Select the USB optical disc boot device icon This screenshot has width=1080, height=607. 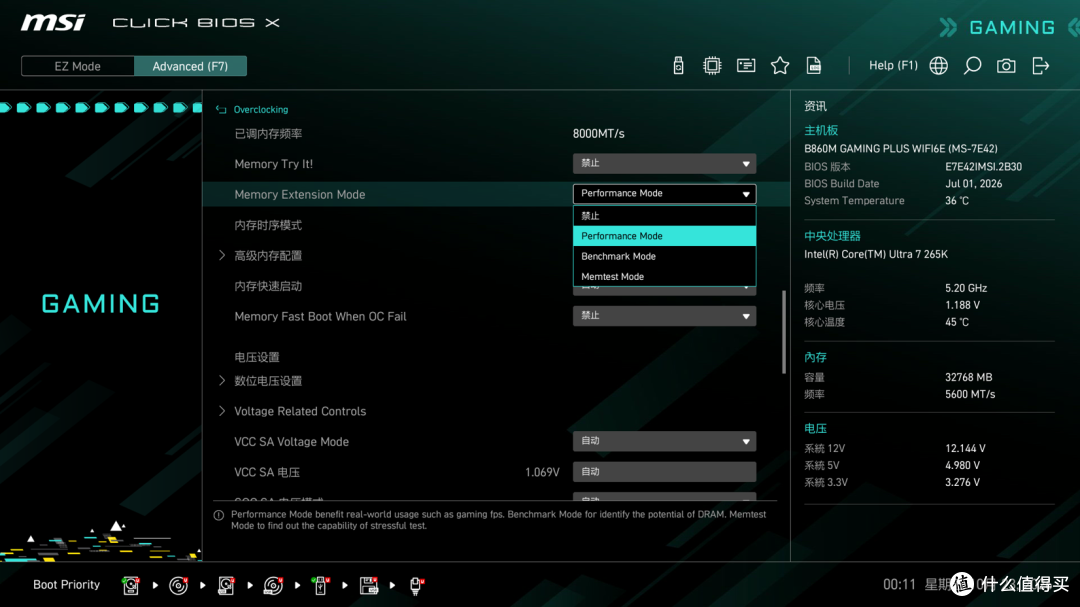pos(273,585)
